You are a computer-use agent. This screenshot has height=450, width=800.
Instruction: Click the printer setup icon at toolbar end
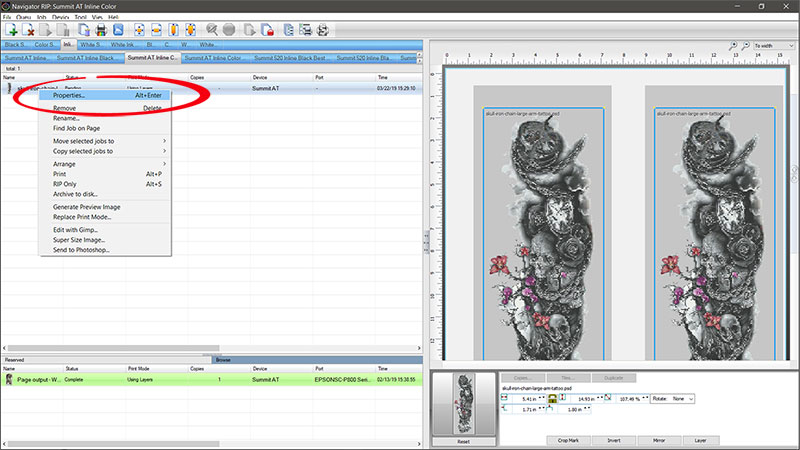[322, 30]
